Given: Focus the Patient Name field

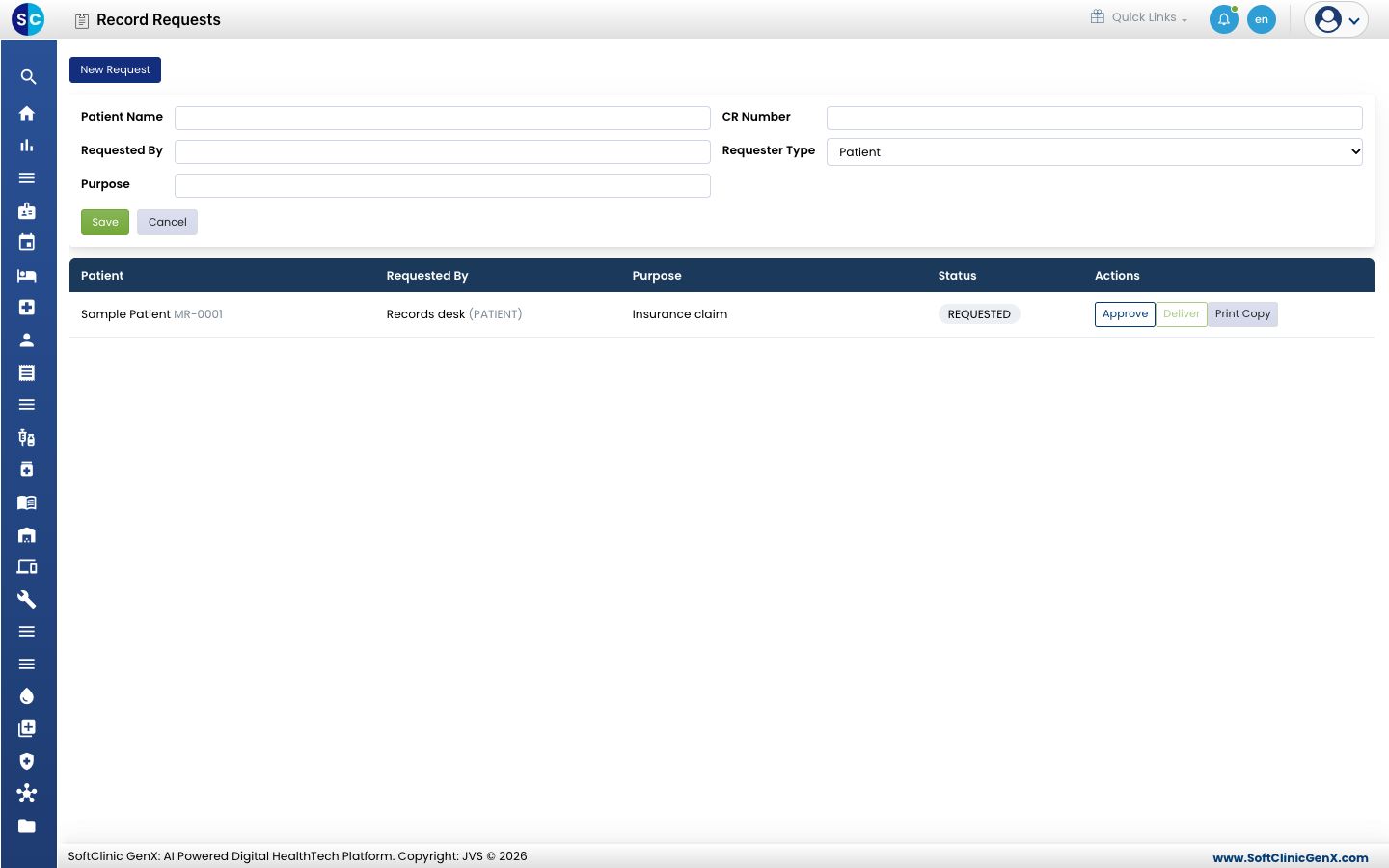Looking at the screenshot, I should click(x=443, y=118).
